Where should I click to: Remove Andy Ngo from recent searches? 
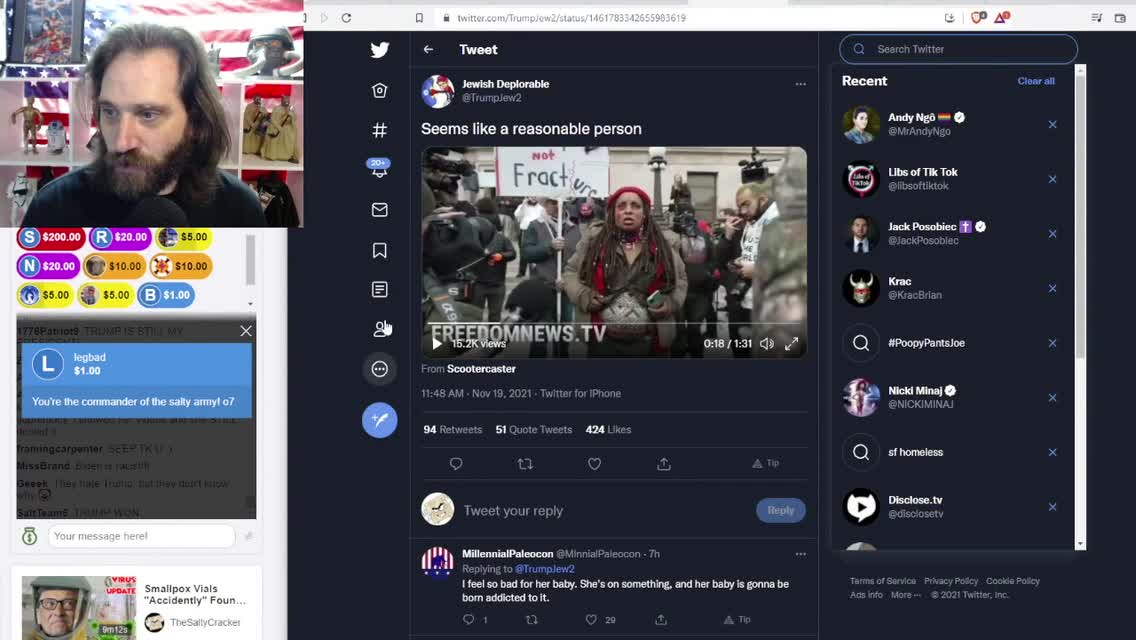pos(1053,125)
